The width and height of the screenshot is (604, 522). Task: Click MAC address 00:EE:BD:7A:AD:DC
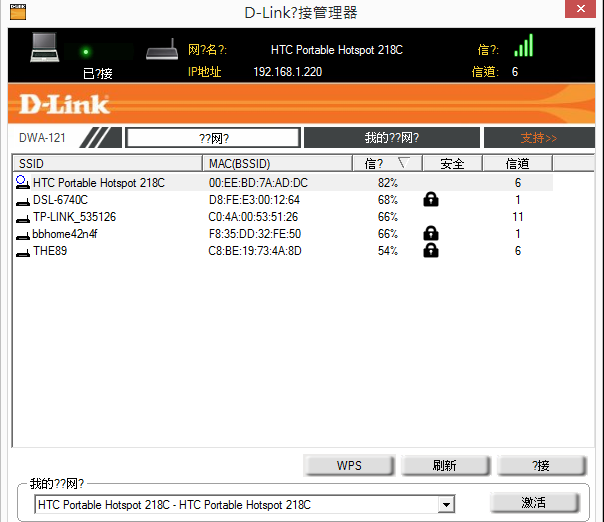point(258,183)
